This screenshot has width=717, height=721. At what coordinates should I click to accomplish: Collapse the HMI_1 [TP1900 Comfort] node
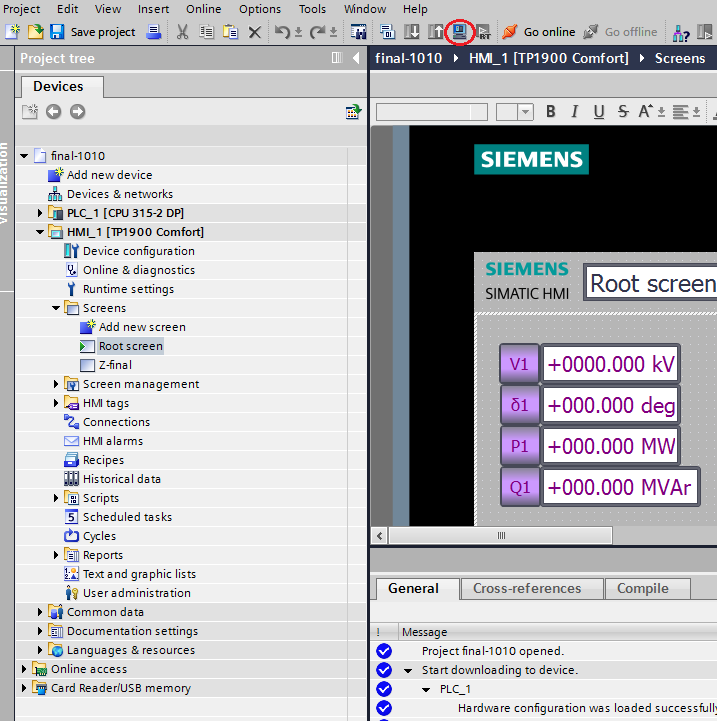(40, 232)
